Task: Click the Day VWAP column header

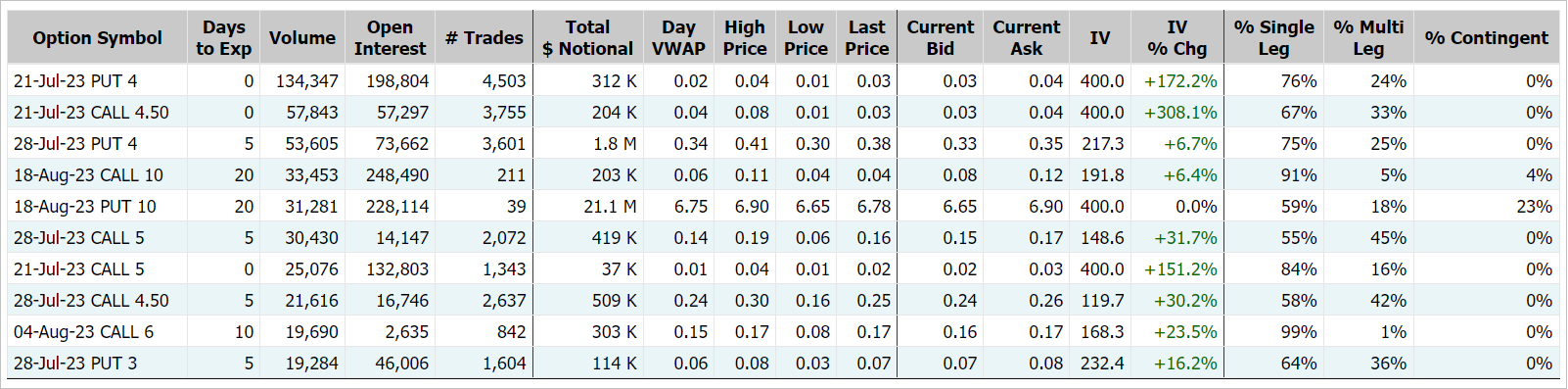Action: [678, 38]
